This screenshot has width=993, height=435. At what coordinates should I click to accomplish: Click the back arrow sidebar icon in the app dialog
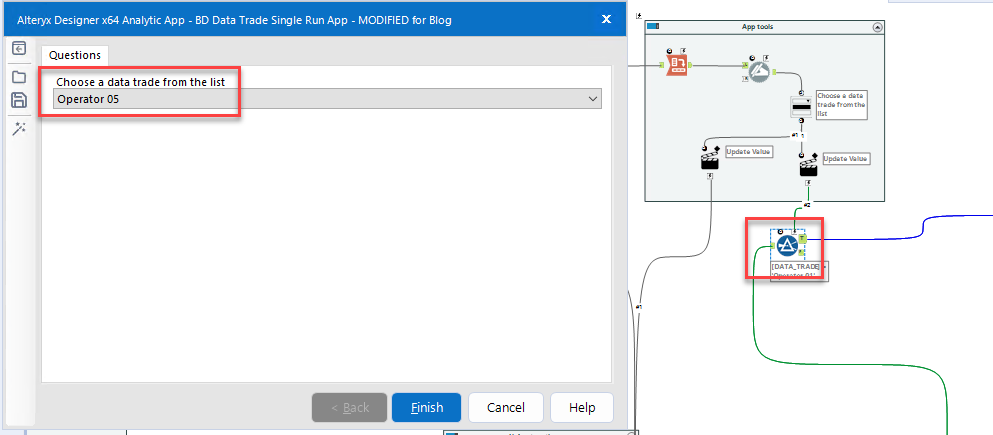19,49
